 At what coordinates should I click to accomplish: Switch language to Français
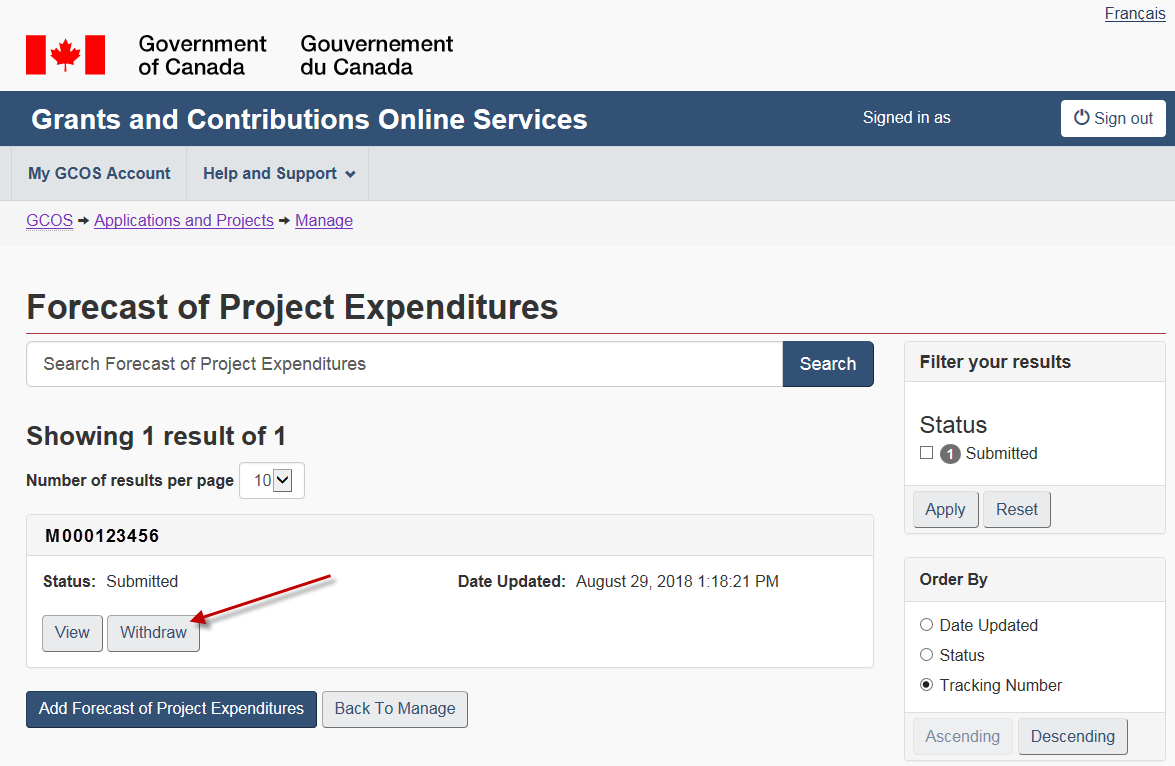click(x=1134, y=14)
